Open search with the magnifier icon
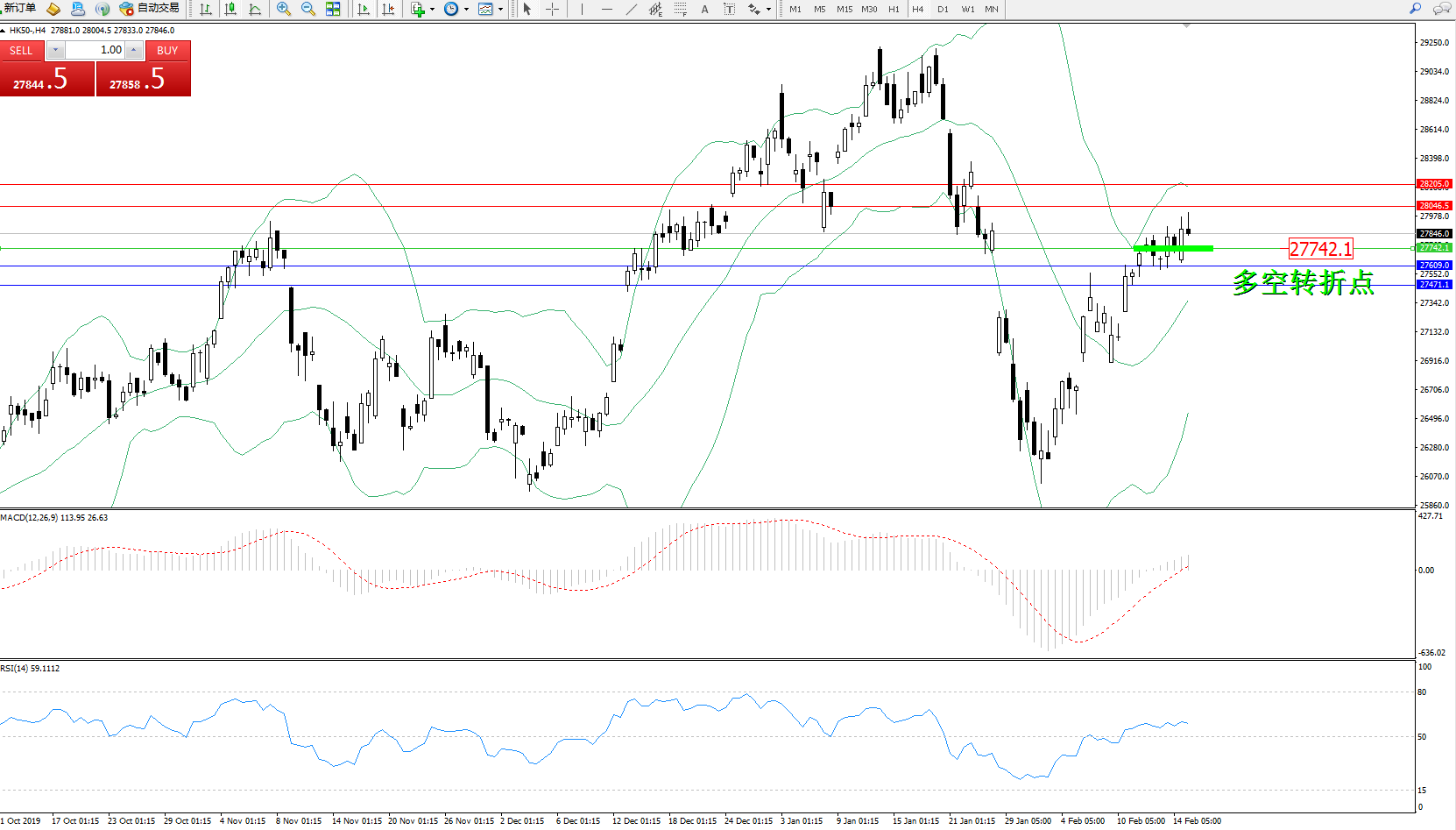1456x830 pixels. [1416, 9]
